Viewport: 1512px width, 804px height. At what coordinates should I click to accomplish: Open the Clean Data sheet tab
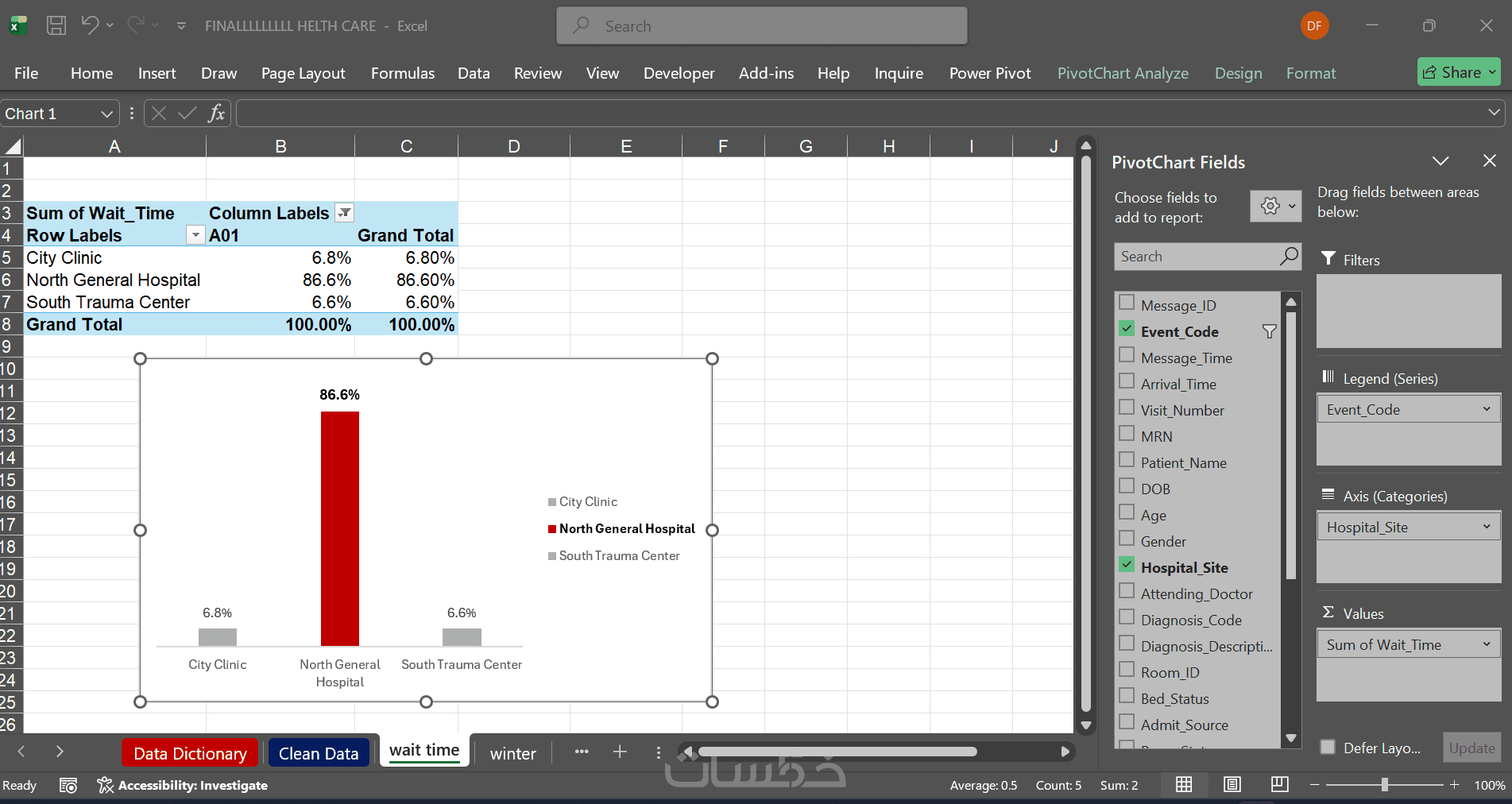coord(318,753)
